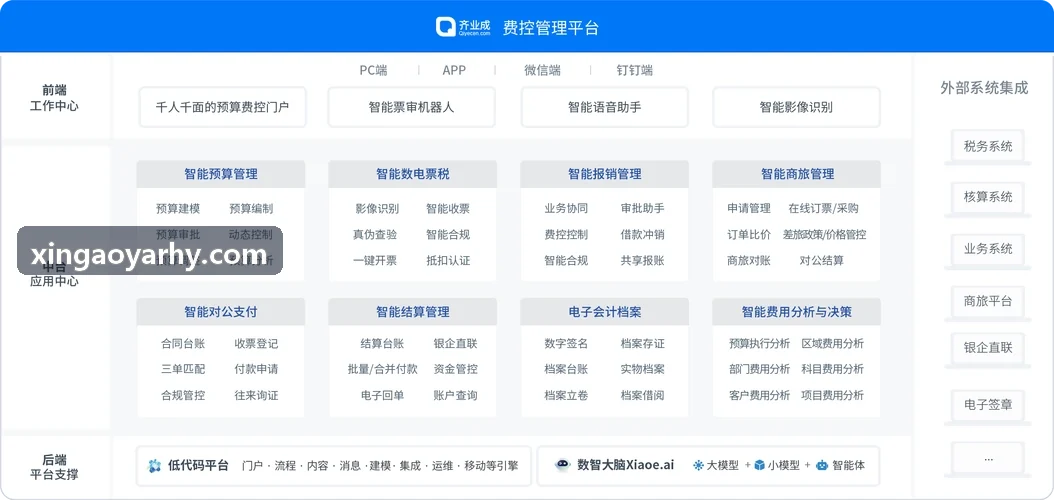Open the 智能票审机器人 card
The image size is (1054, 500).
tap(411, 107)
